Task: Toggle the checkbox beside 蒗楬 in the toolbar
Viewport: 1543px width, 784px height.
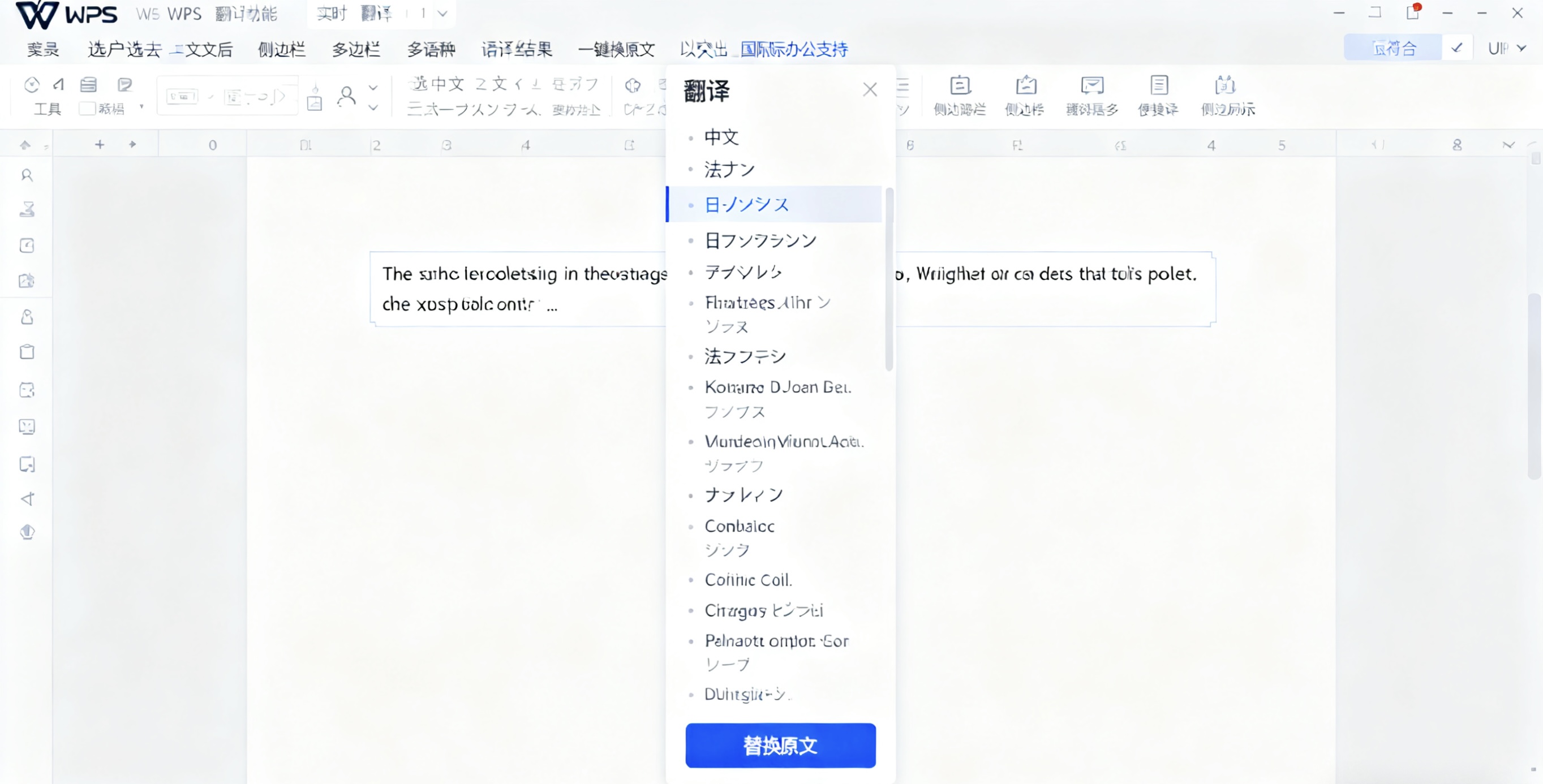Action: 88,109
